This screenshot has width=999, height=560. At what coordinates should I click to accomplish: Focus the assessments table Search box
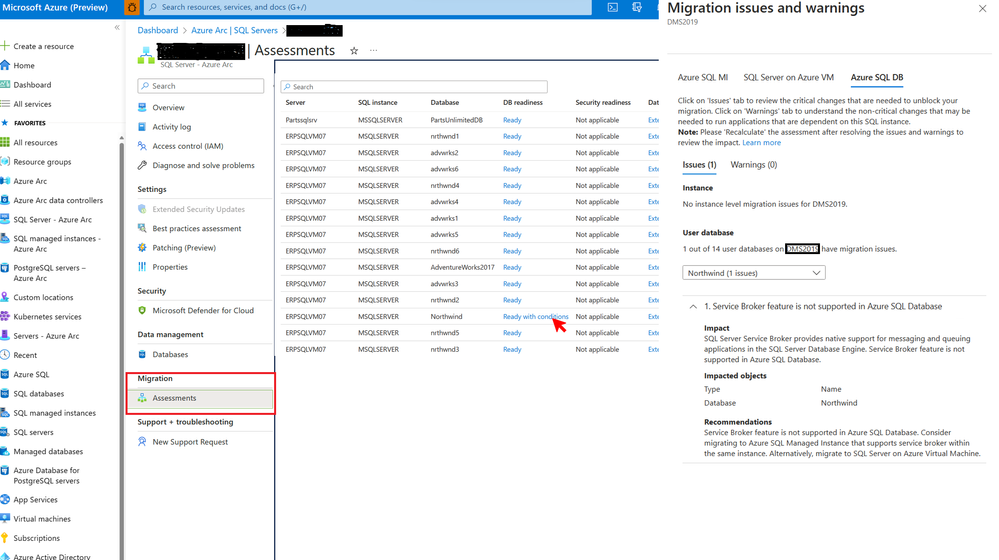pos(414,87)
